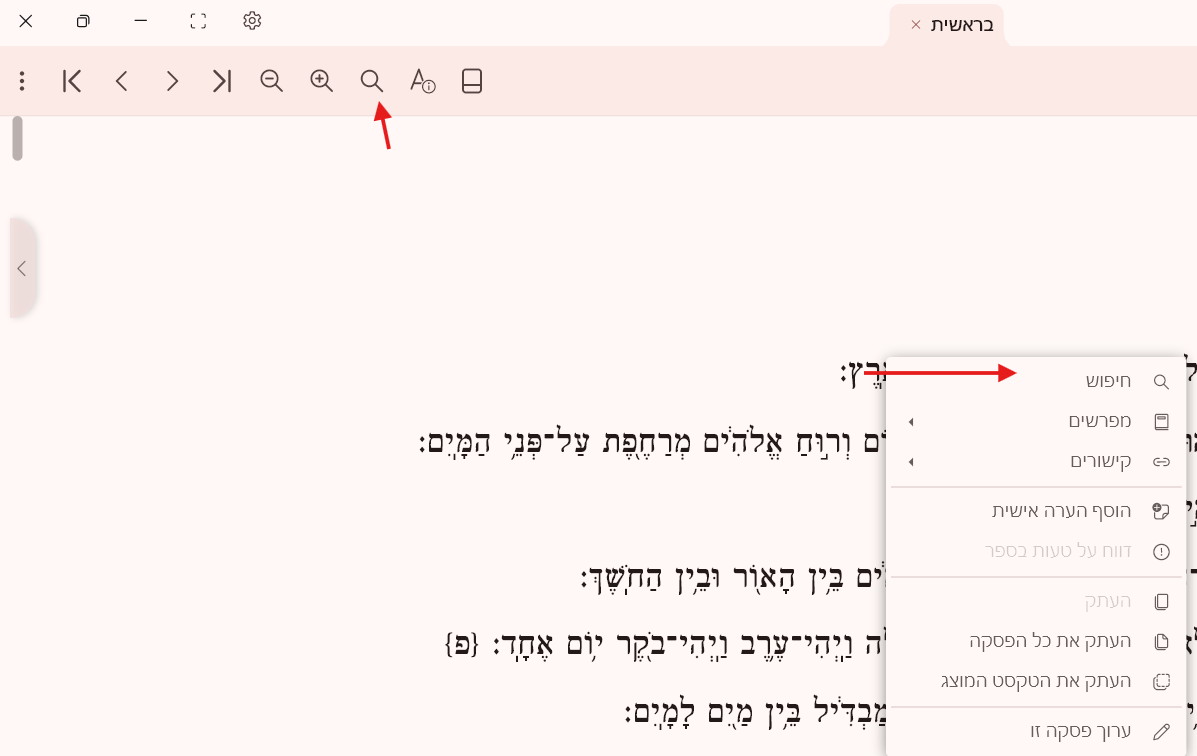1197x756 pixels.
Task: Click the search magnifier icon in toolbar
Action: point(372,81)
